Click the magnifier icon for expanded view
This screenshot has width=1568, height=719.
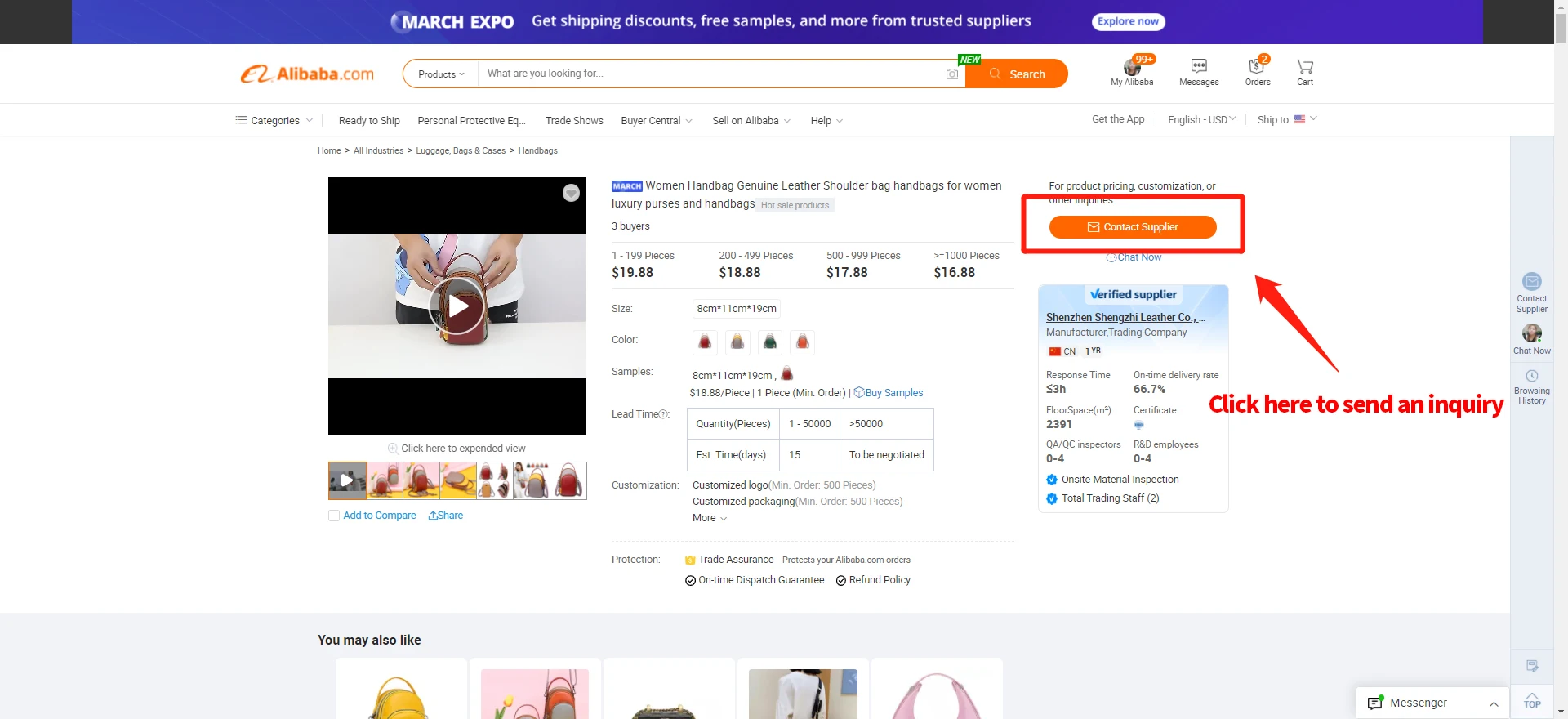point(393,449)
